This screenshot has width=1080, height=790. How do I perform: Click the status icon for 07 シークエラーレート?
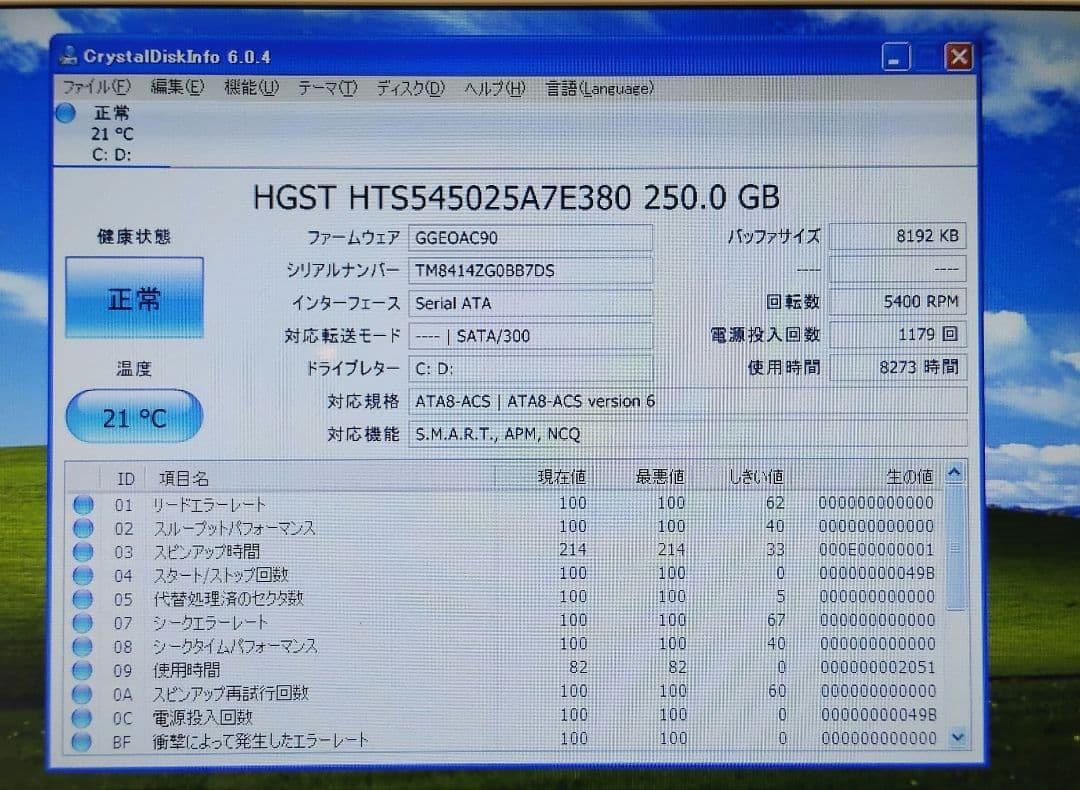[x=83, y=623]
